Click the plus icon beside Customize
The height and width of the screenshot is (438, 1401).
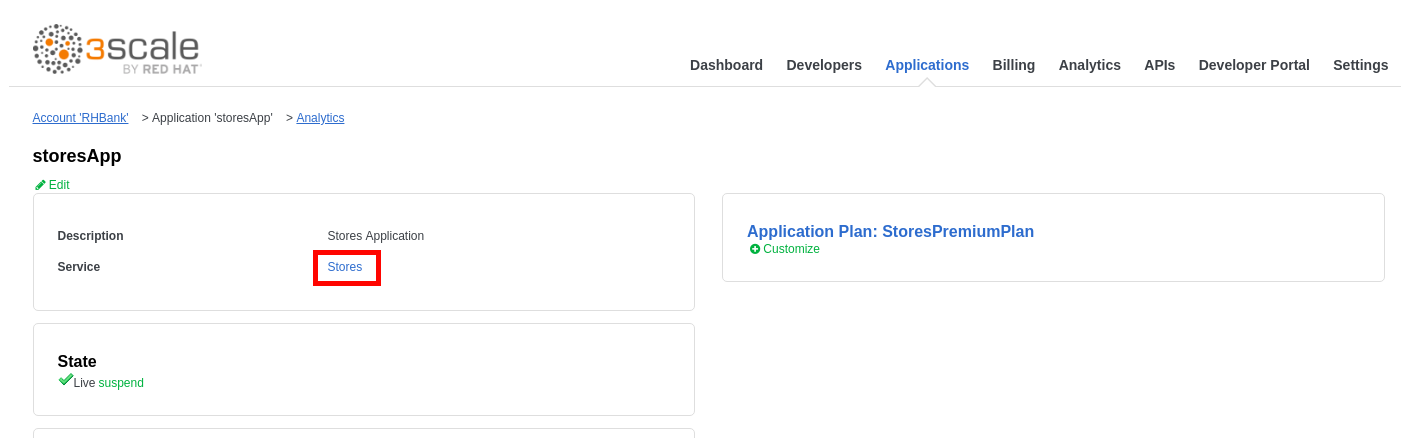click(x=755, y=249)
